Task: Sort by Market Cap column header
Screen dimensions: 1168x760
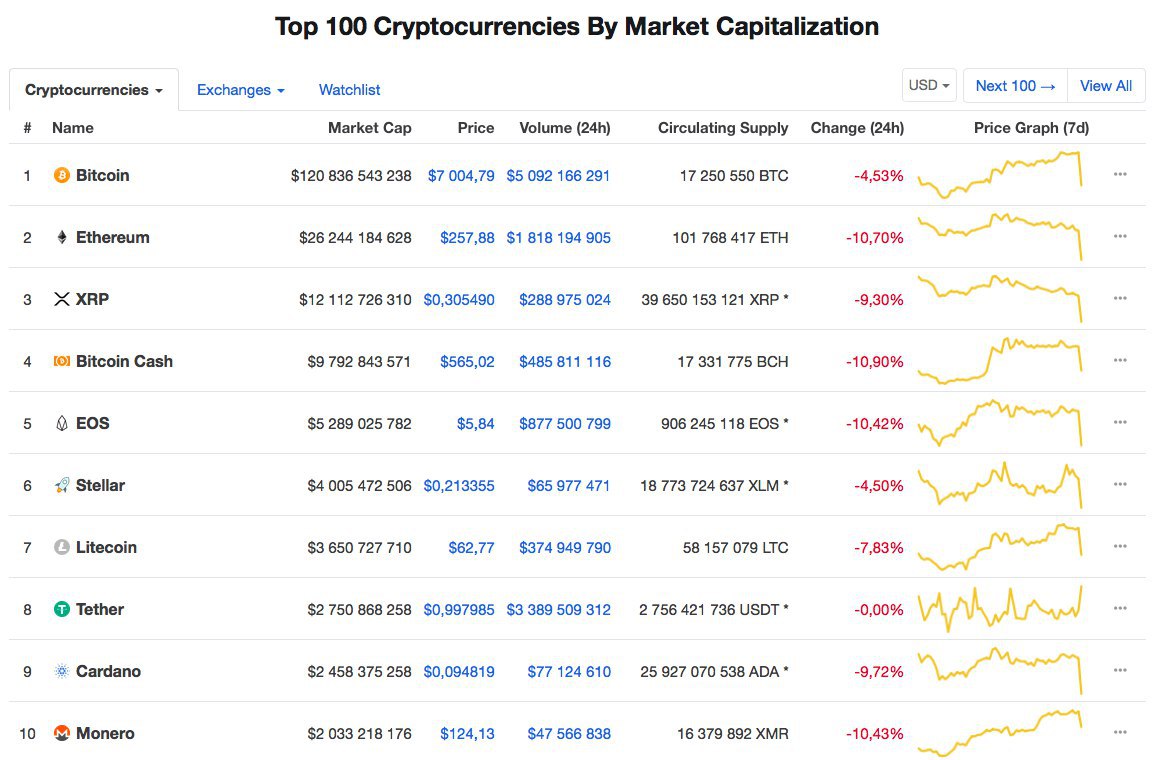Action: 369,128
